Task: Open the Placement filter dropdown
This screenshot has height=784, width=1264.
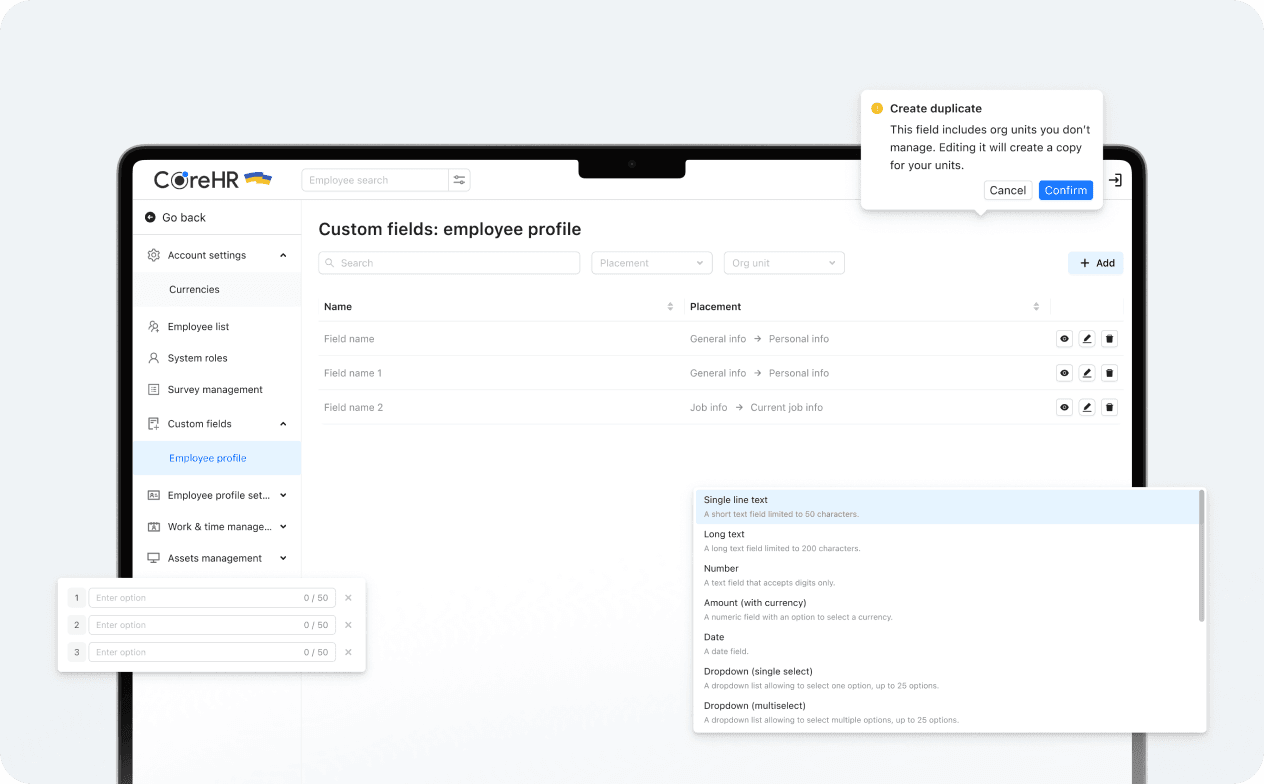Action: click(651, 263)
